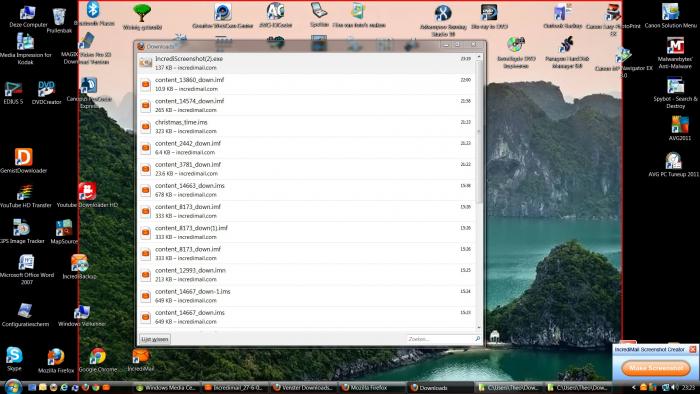Select IncrediScreenshot(2).exe download entry
Image resolution: width=700 pixels, height=394 pixels.
[x=306, y=63]
